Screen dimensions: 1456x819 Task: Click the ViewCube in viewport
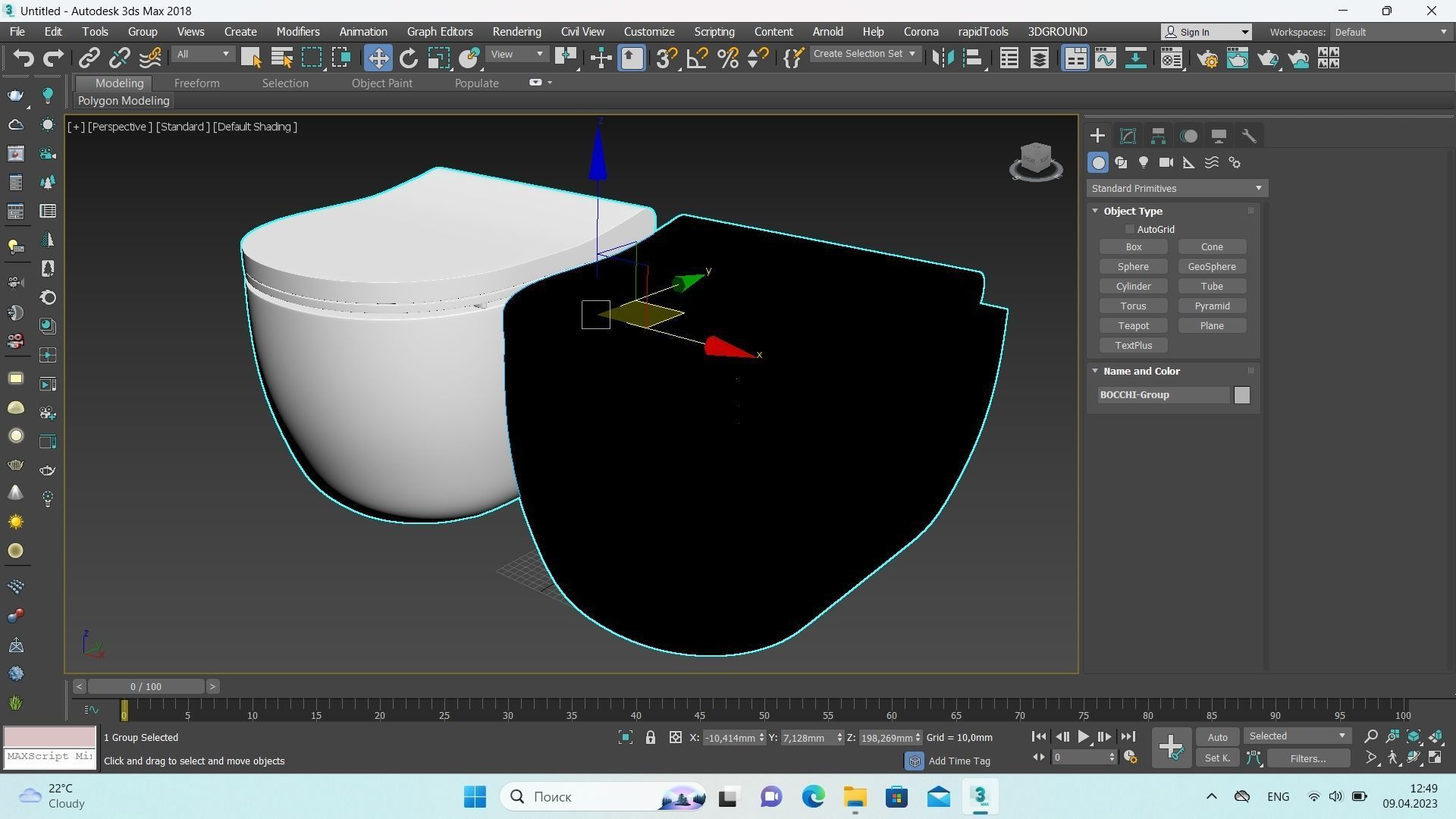tap(1036, 162)
